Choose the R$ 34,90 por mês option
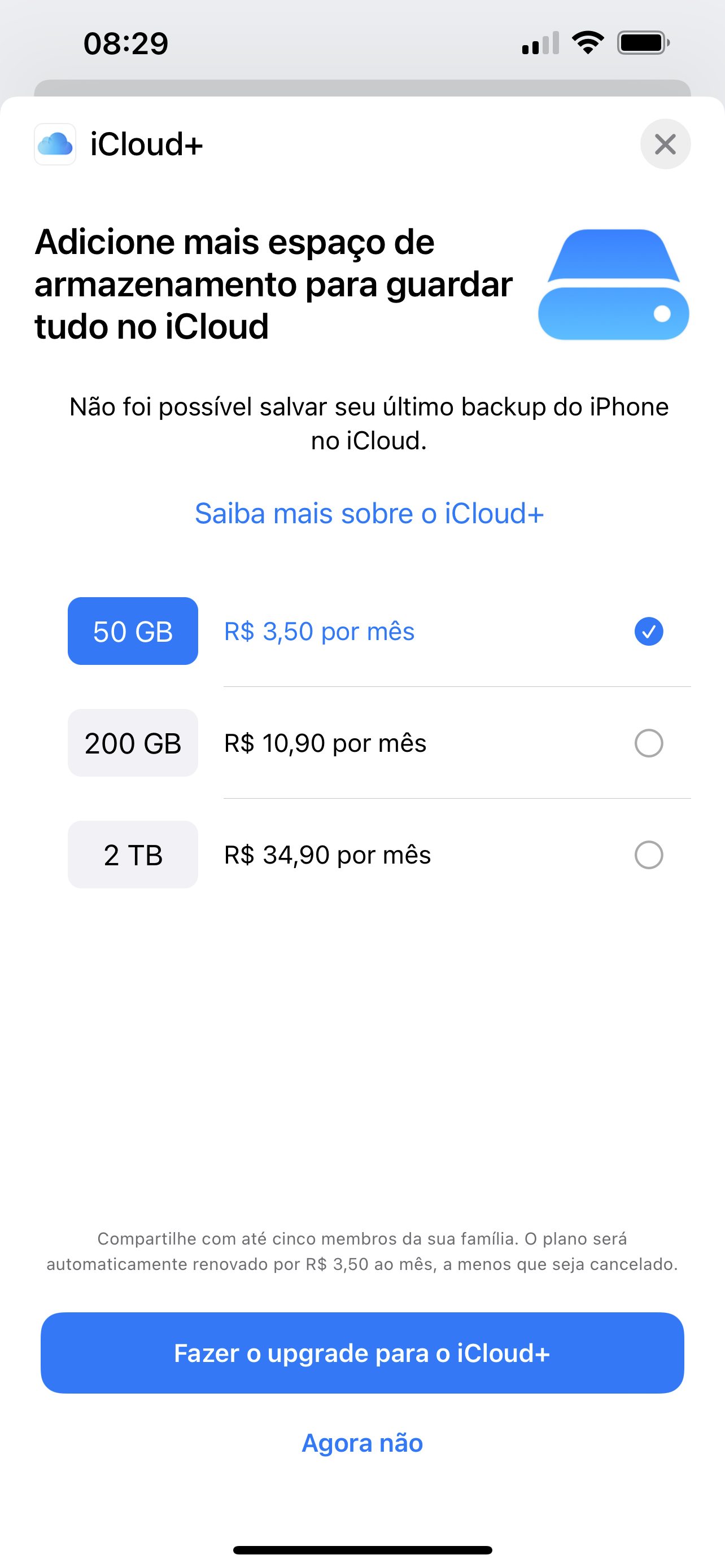This screenshot has width=725, height=1568. pos(327,855)
